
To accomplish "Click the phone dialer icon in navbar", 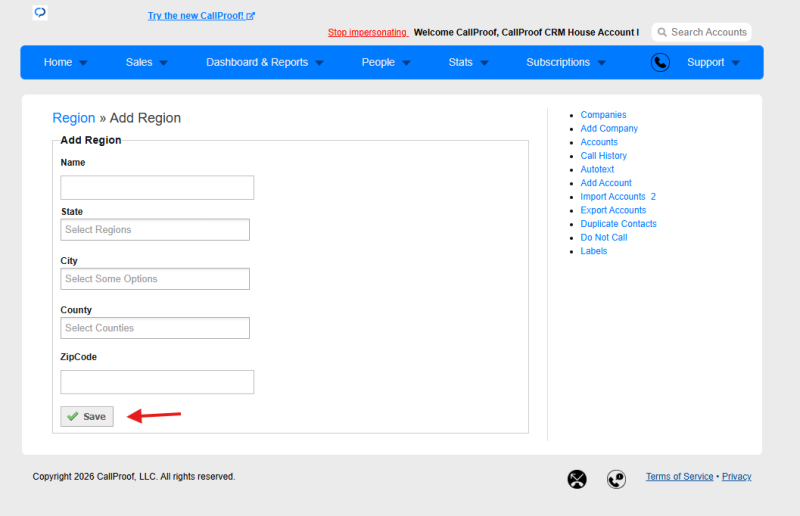I will pyautogui.click(x=660, y=62).
